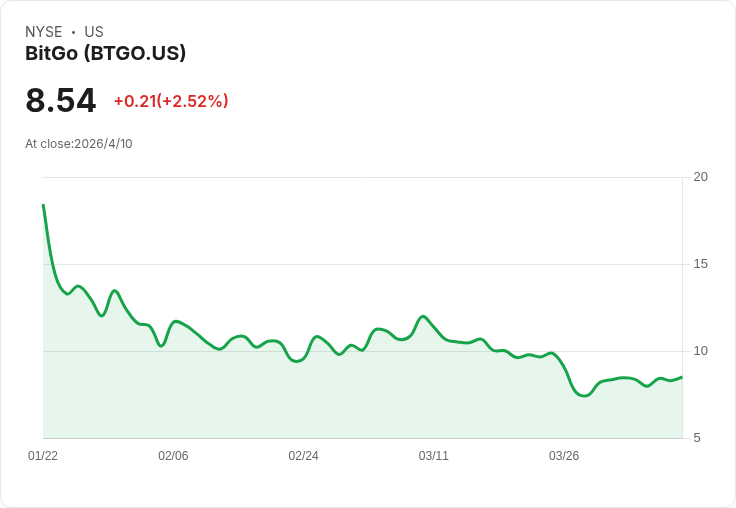Viewport: 736px width, 508px height.
Task: Click the chart line's starting peak at 01/22
Action: [43, 205]
